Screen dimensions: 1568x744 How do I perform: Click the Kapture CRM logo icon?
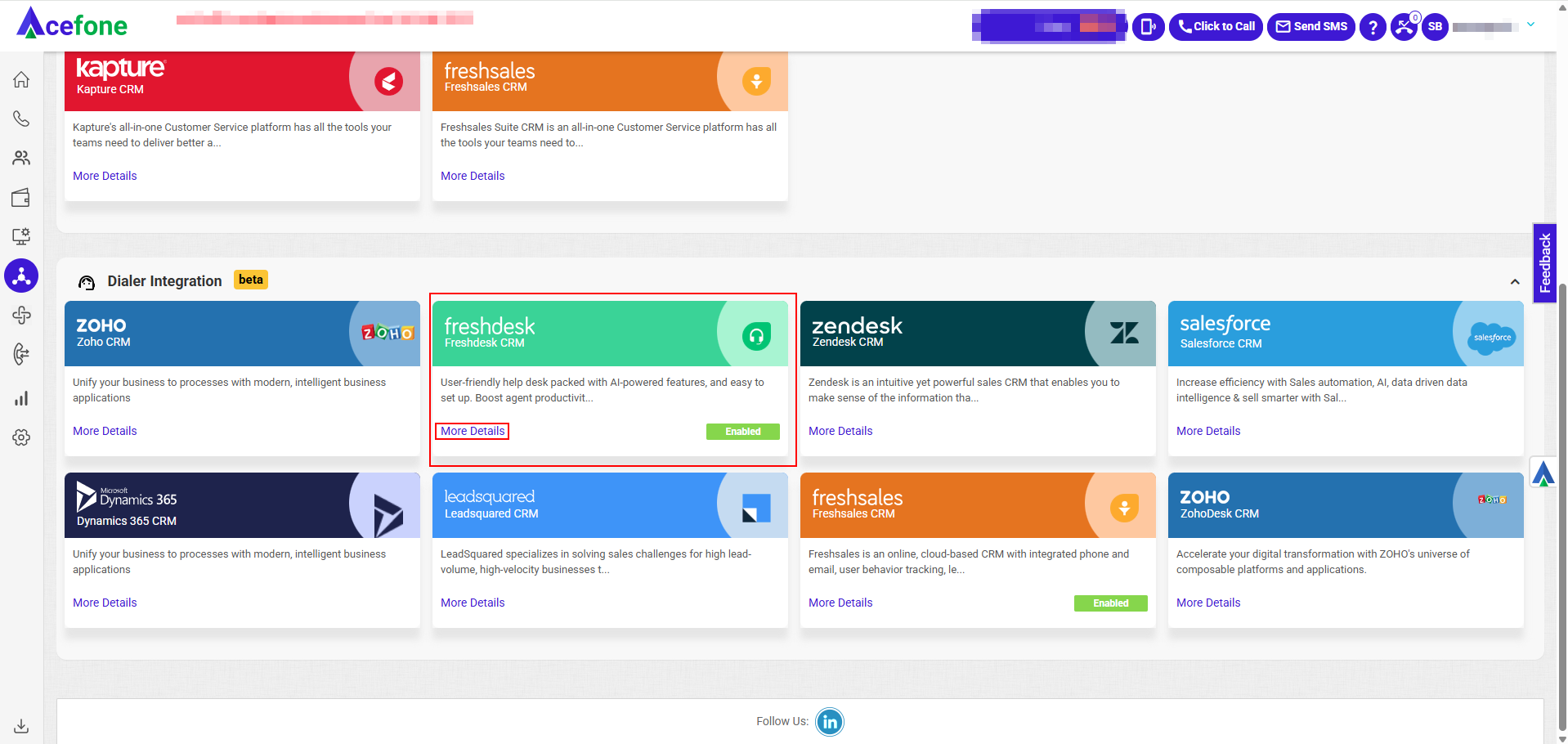[388, 81]
